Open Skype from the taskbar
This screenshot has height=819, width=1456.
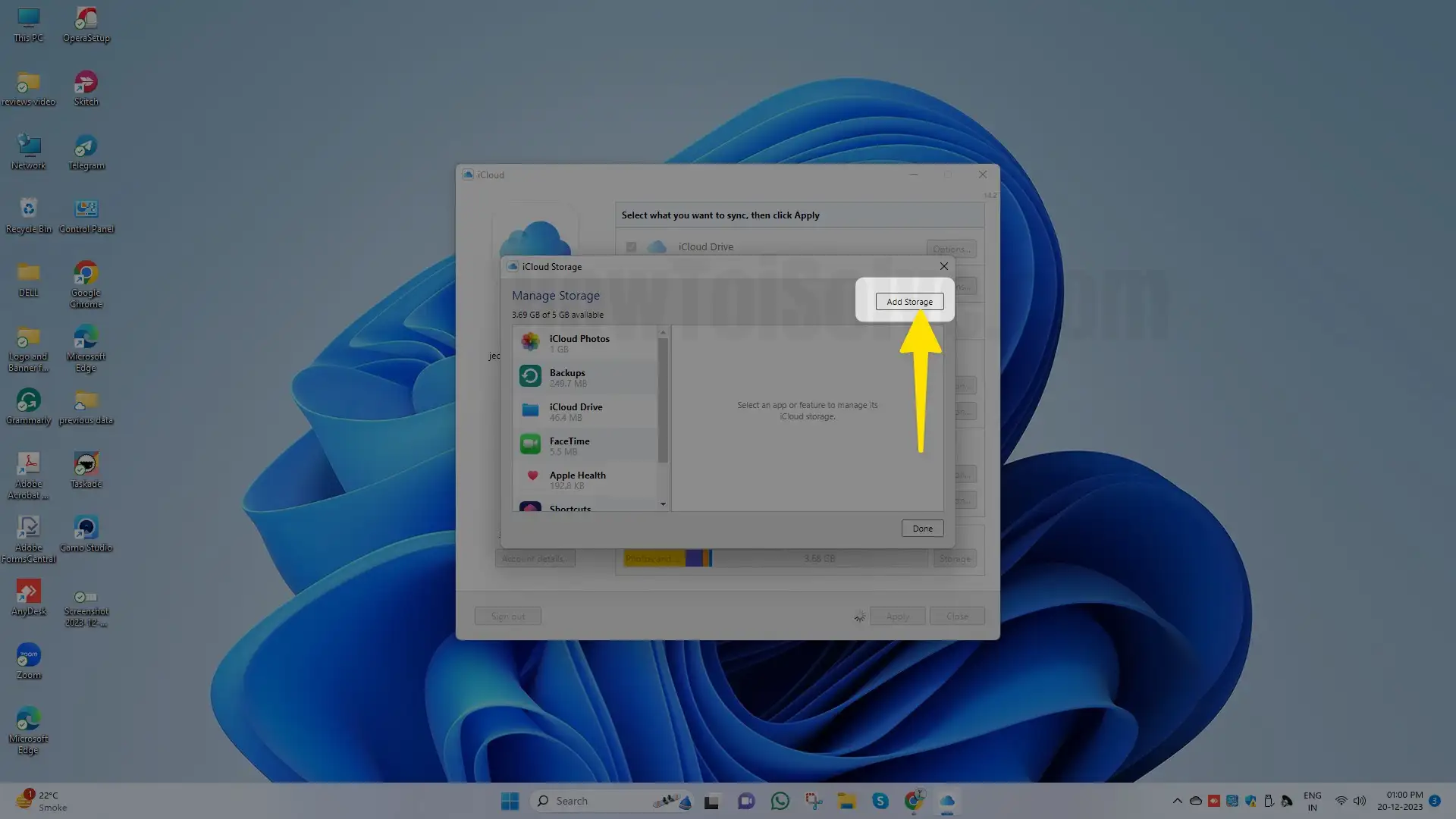pyautogui.click(x=880, y=800)
